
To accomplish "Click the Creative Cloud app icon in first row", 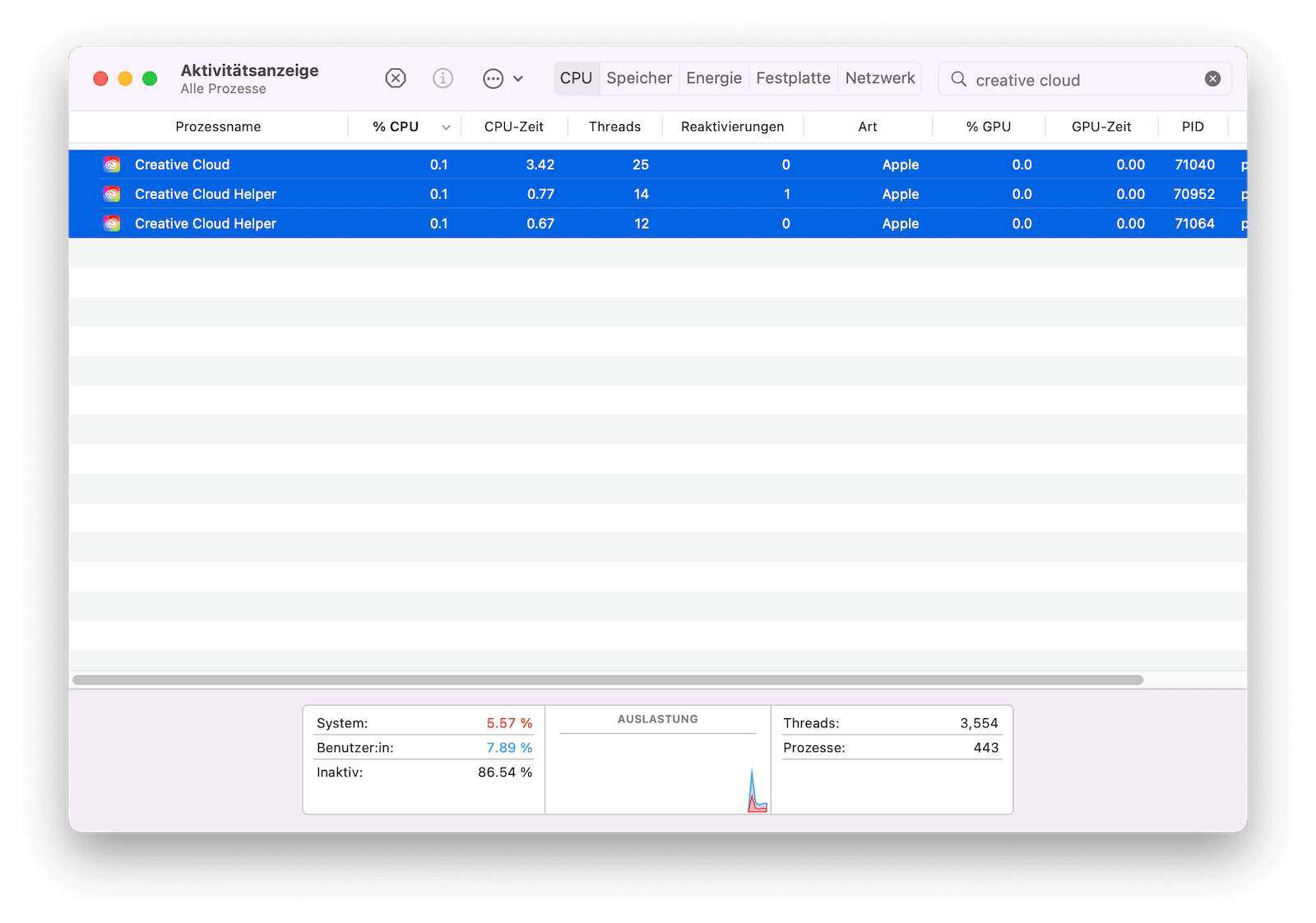I will (112, 165).
